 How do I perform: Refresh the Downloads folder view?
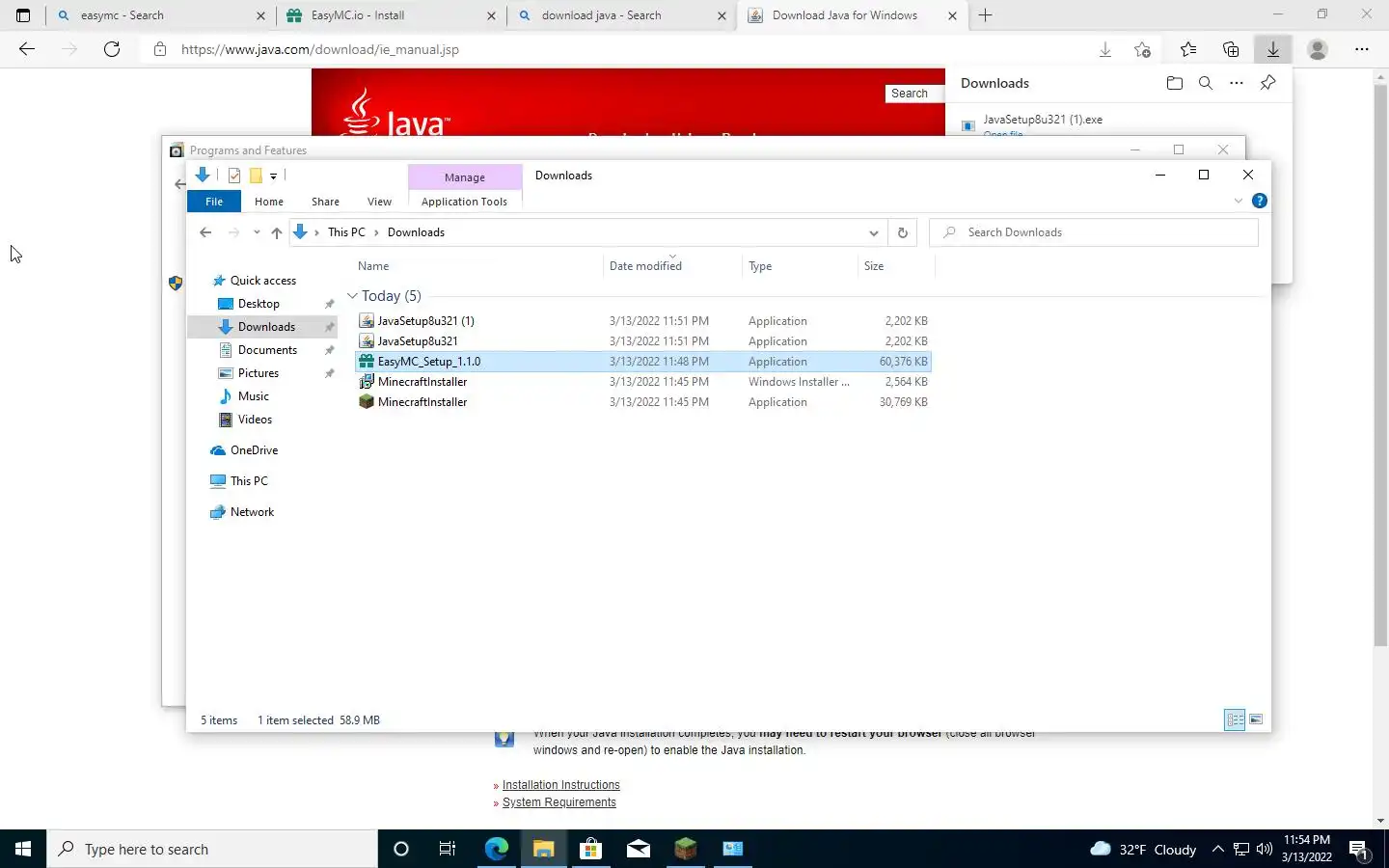pos(903,232)
